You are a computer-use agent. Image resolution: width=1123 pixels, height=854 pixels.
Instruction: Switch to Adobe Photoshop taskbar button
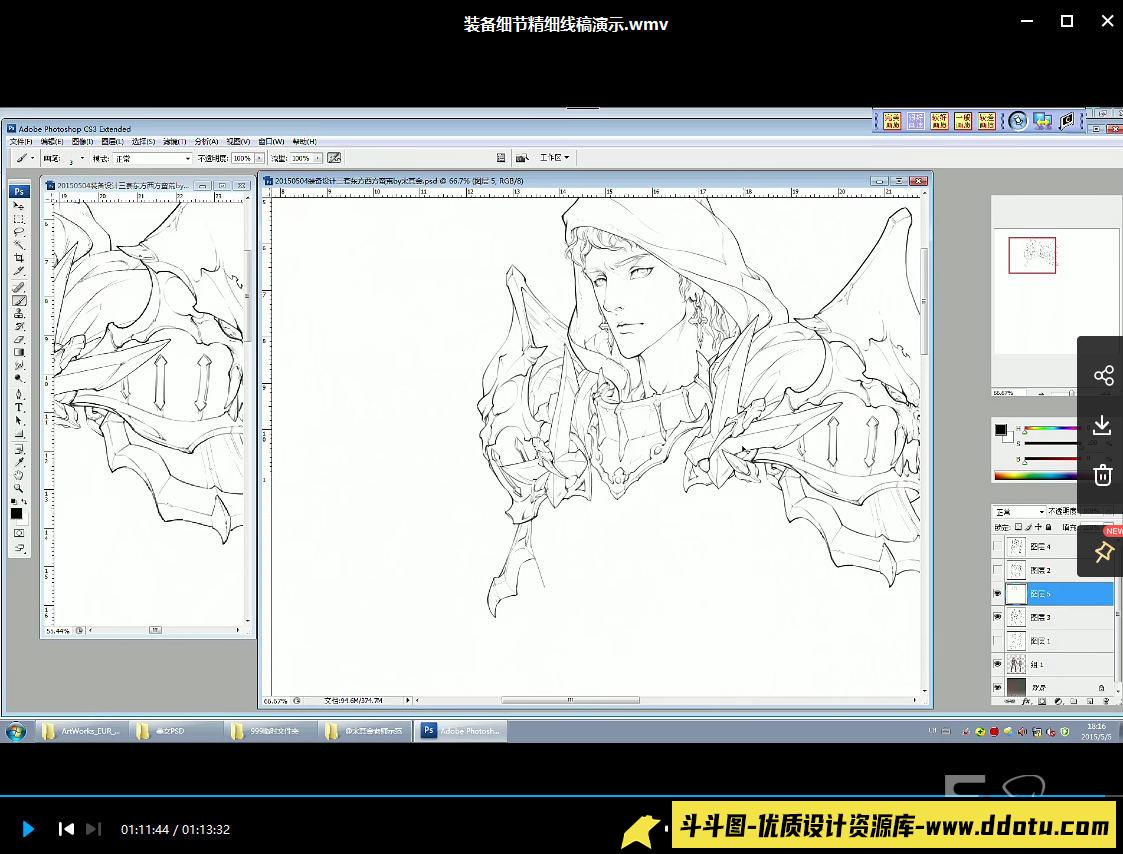[x=463, y=731]
